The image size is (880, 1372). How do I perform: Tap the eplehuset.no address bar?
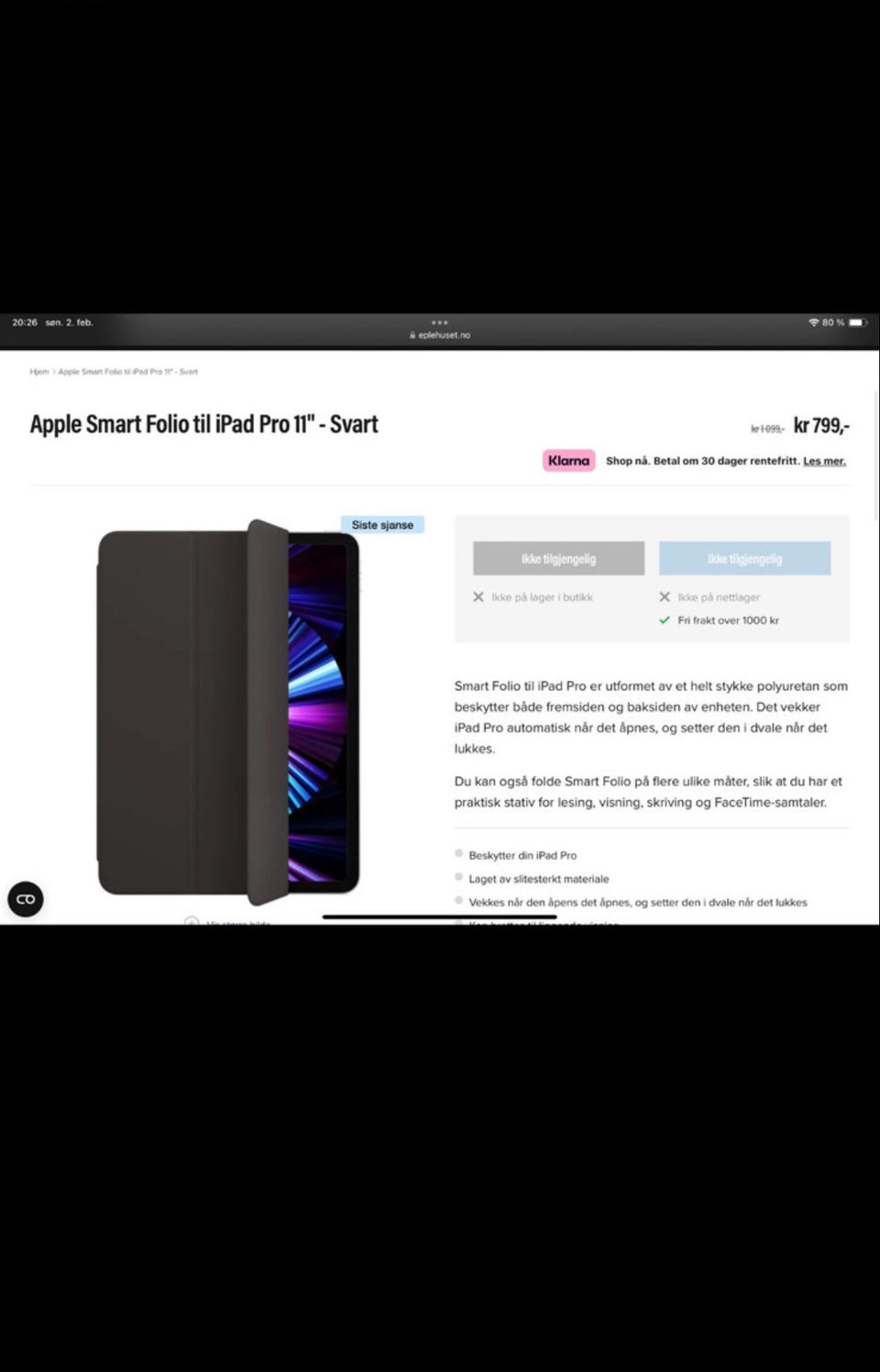point(440,335)
